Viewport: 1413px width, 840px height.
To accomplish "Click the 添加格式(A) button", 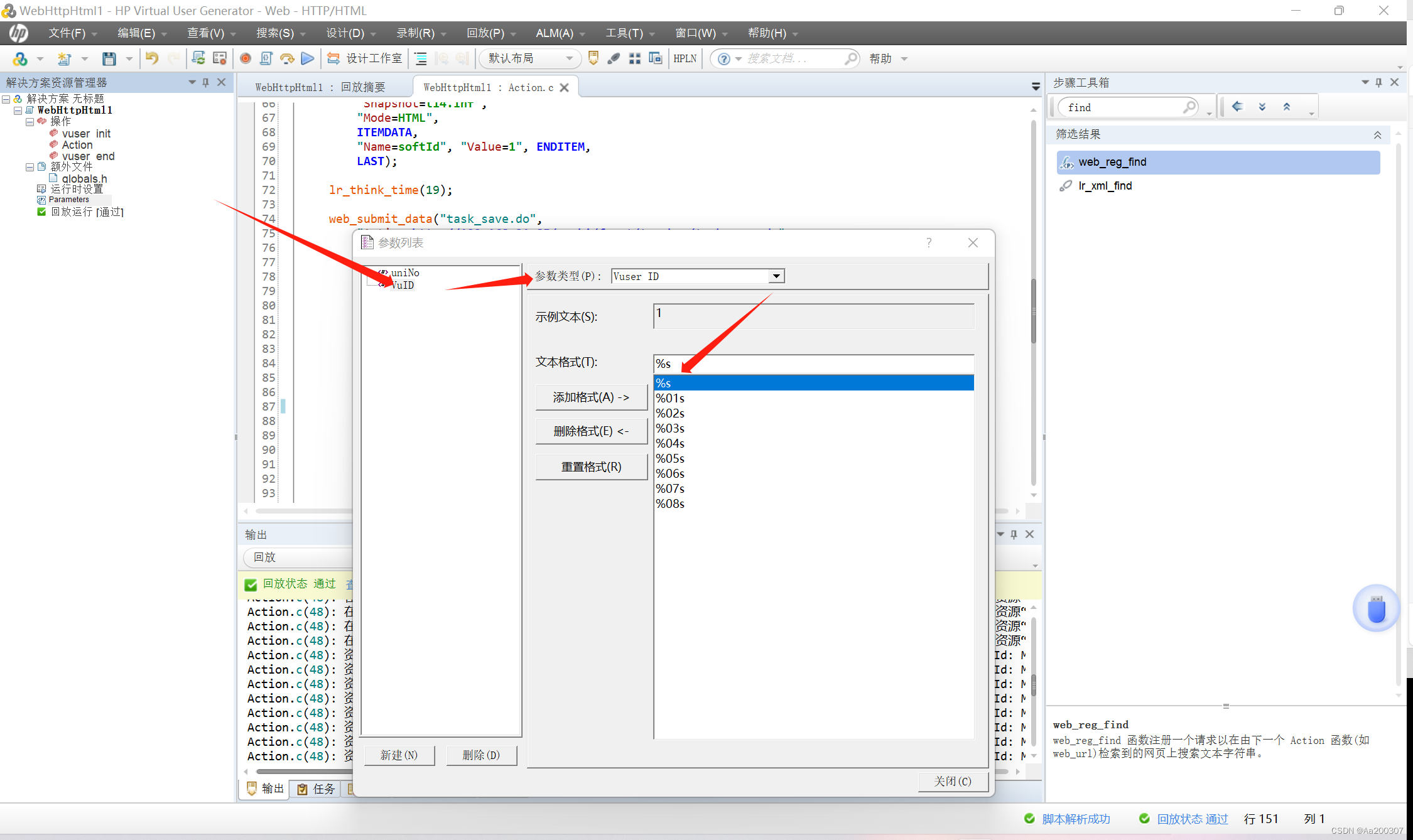I will pyautogui.click(x=590, y=397).
